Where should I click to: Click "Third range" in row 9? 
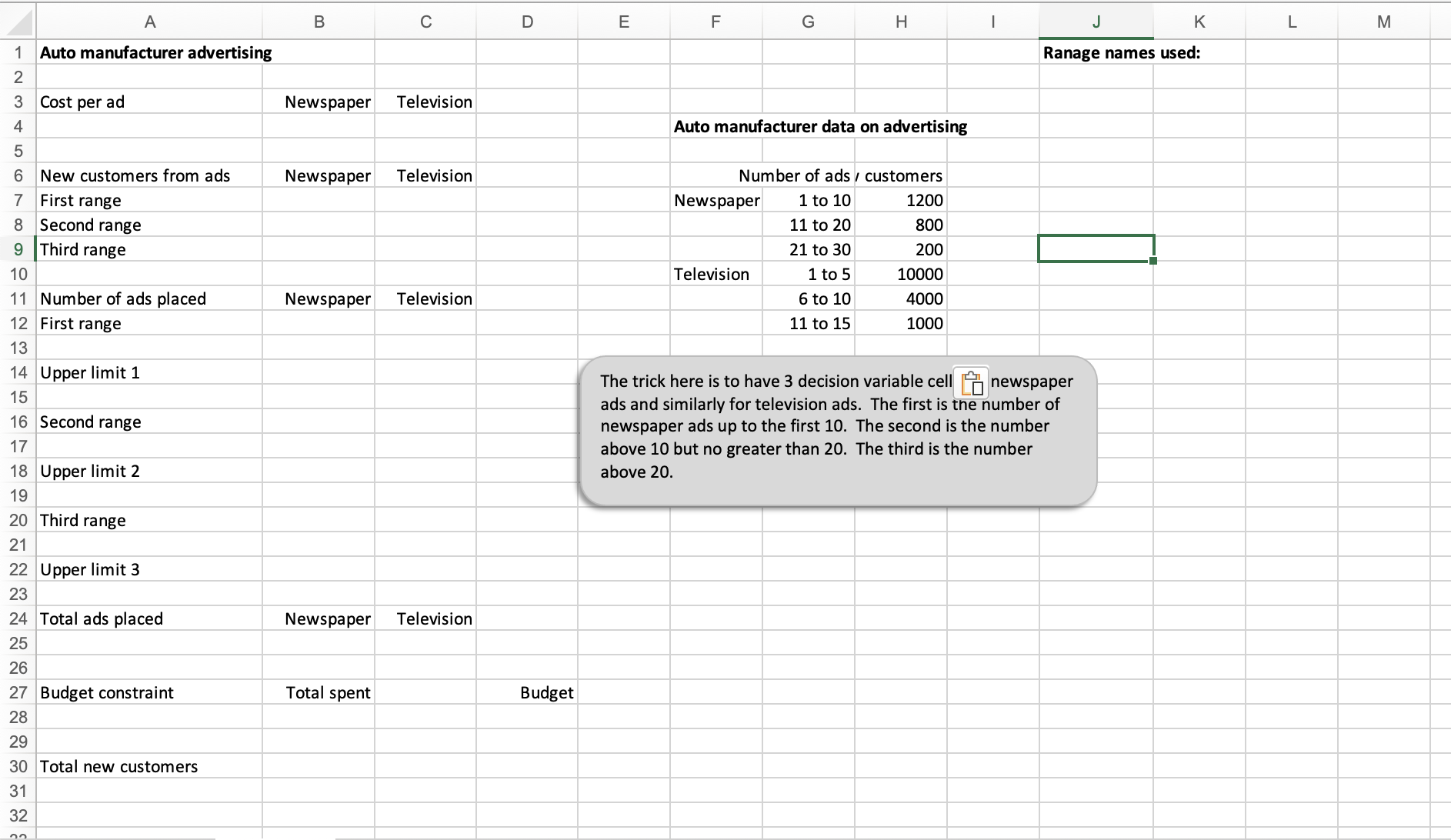[83, 249]
